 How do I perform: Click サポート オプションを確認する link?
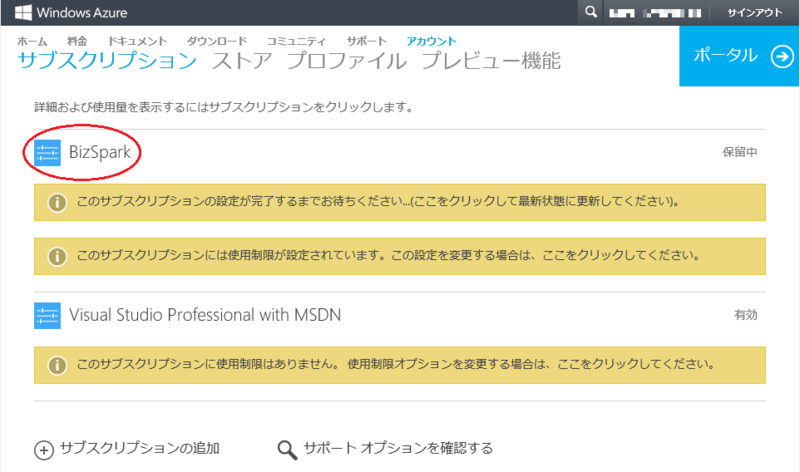click(398, 448)
